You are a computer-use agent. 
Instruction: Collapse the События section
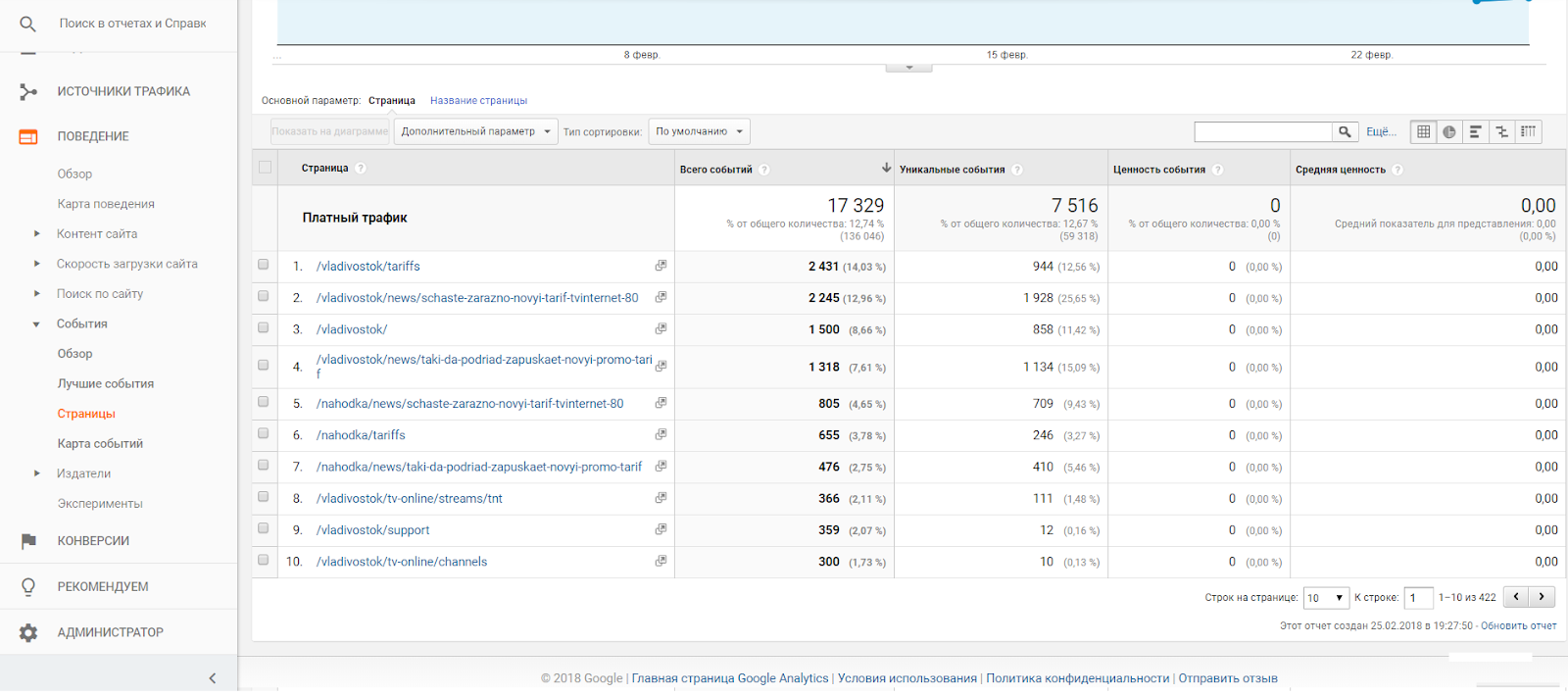click(37, 323)
